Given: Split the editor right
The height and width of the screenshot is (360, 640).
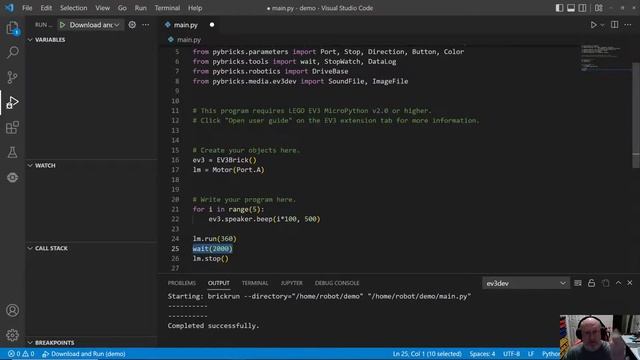Looking at the screenshot, I should pos(614,25).
